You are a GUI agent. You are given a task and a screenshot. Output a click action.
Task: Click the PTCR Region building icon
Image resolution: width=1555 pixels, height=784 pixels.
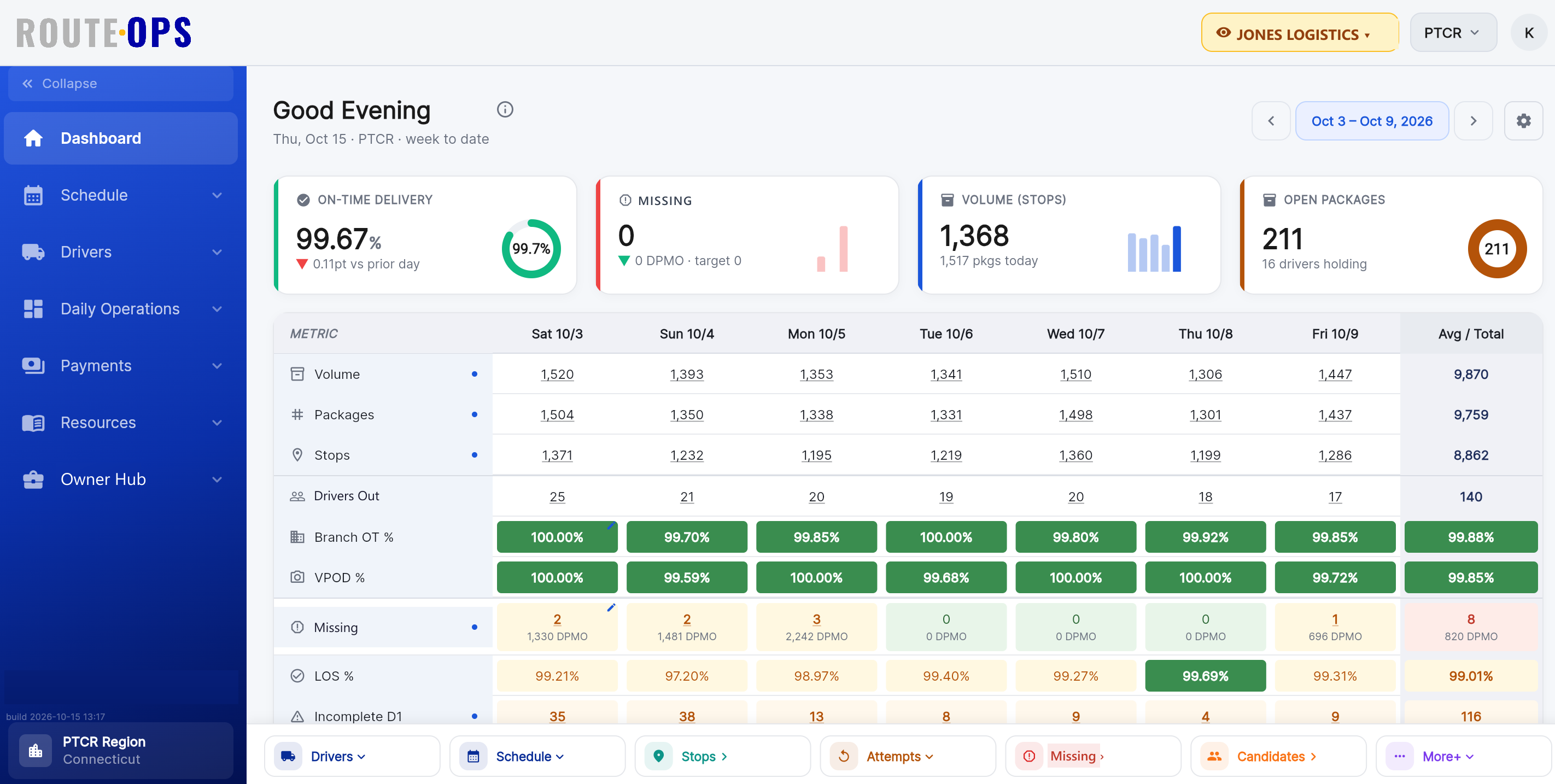point(36,750)
